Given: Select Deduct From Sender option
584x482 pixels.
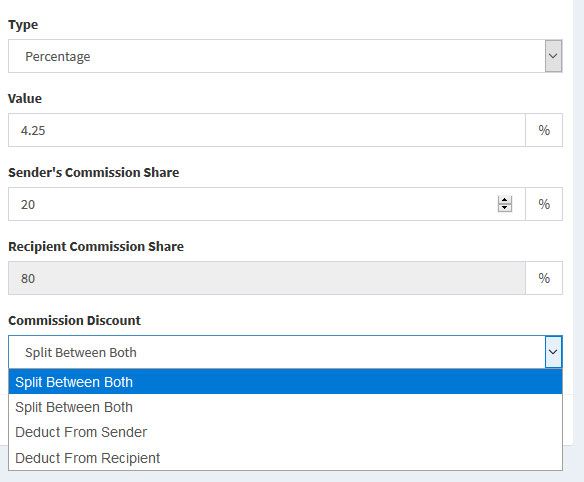Looking at the screenshot, I should (x=285, y=432).
